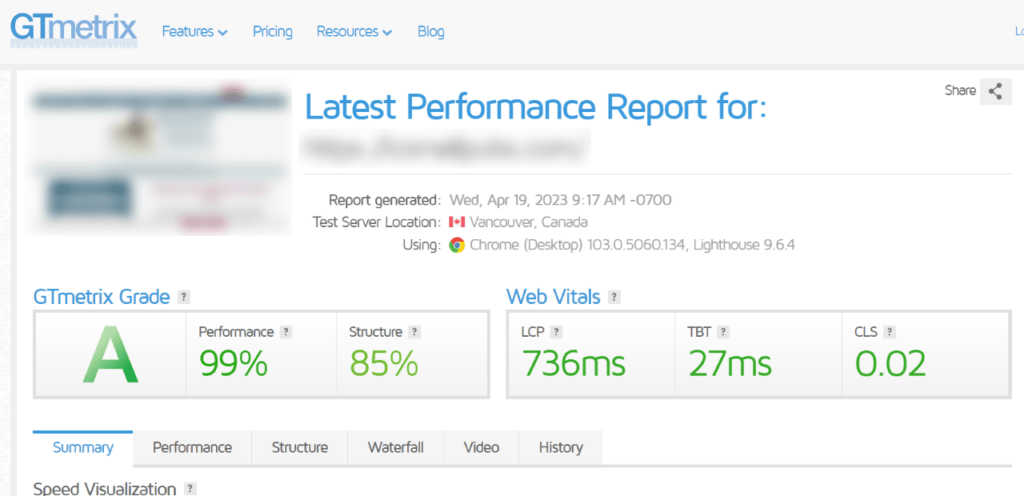The image size is (1024, 496).
Task: Click the Chrome browser icon
Action: click(457, 245)
